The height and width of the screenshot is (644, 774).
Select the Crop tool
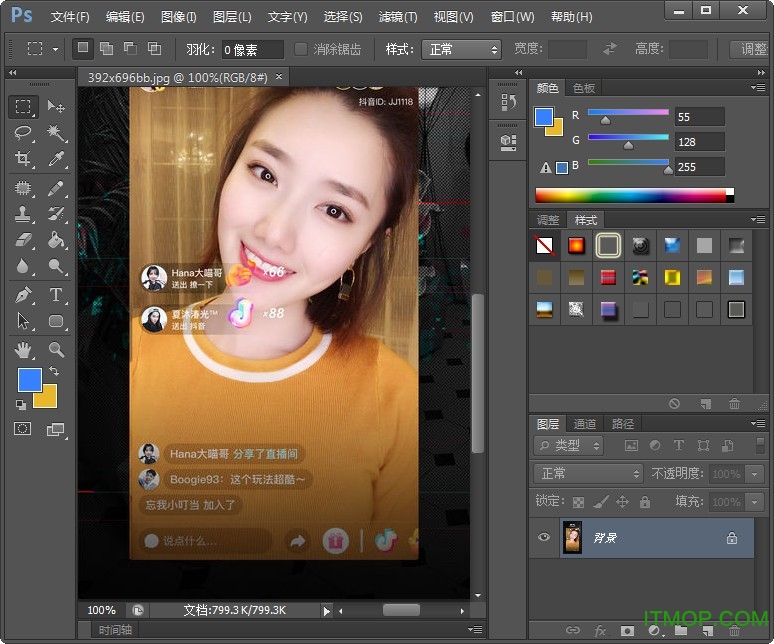click(23, 158)
